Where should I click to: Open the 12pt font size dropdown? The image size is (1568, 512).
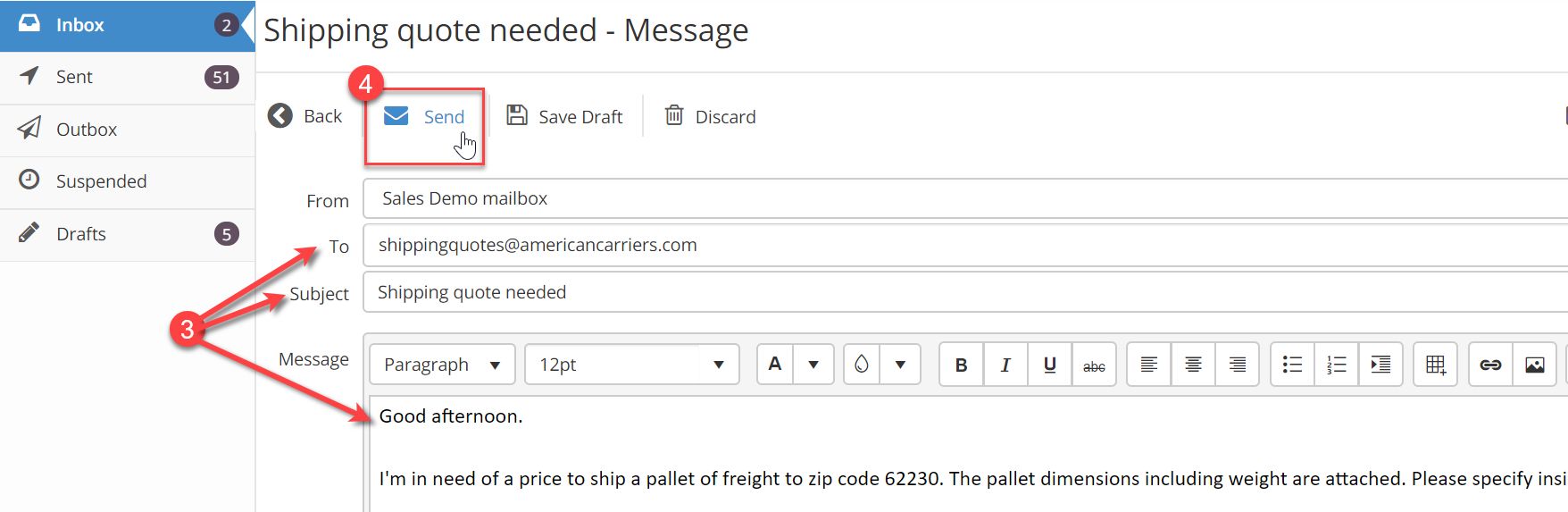[x=632, y=365]
